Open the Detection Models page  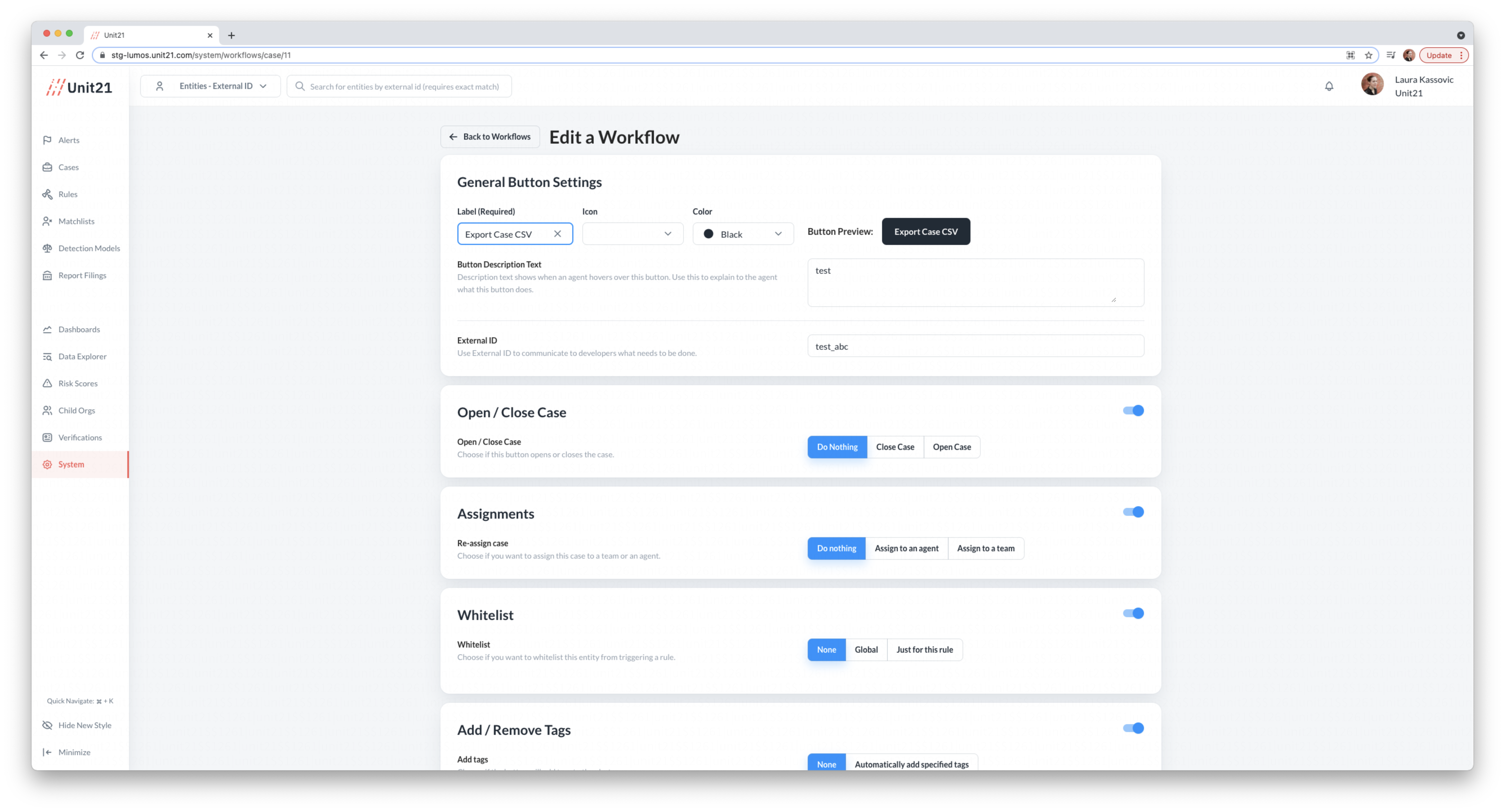[89, 248]
